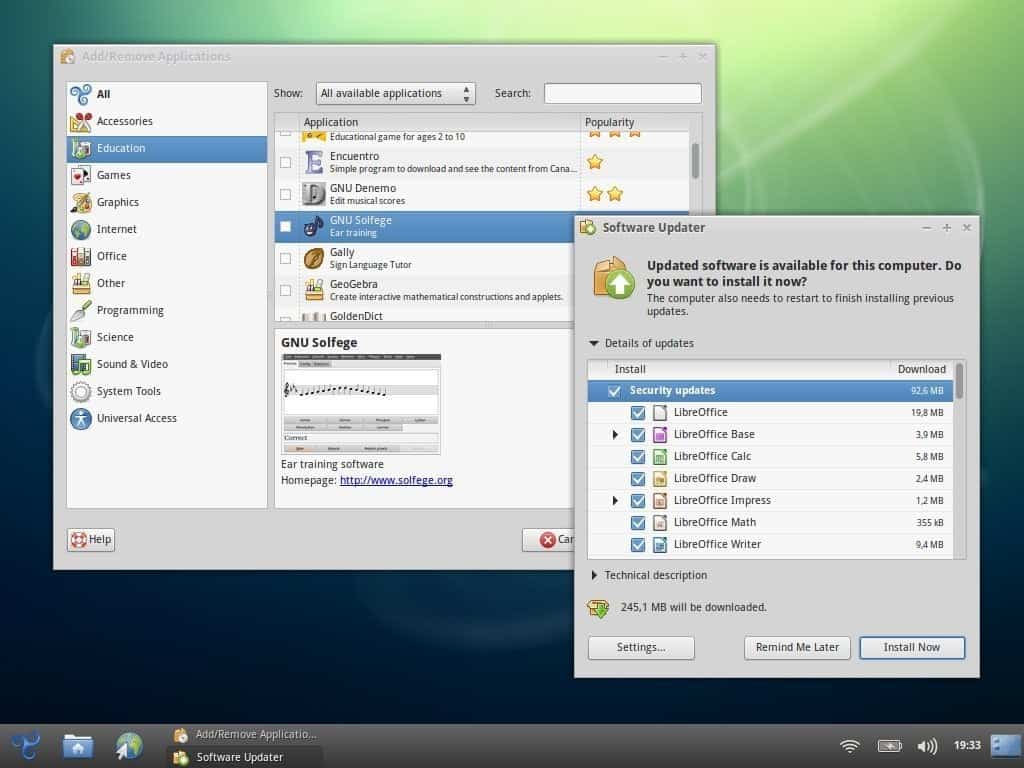Uncheck the LibreOffice Math update
This screenshot has width=1024, height=768.
coord(638,522)
